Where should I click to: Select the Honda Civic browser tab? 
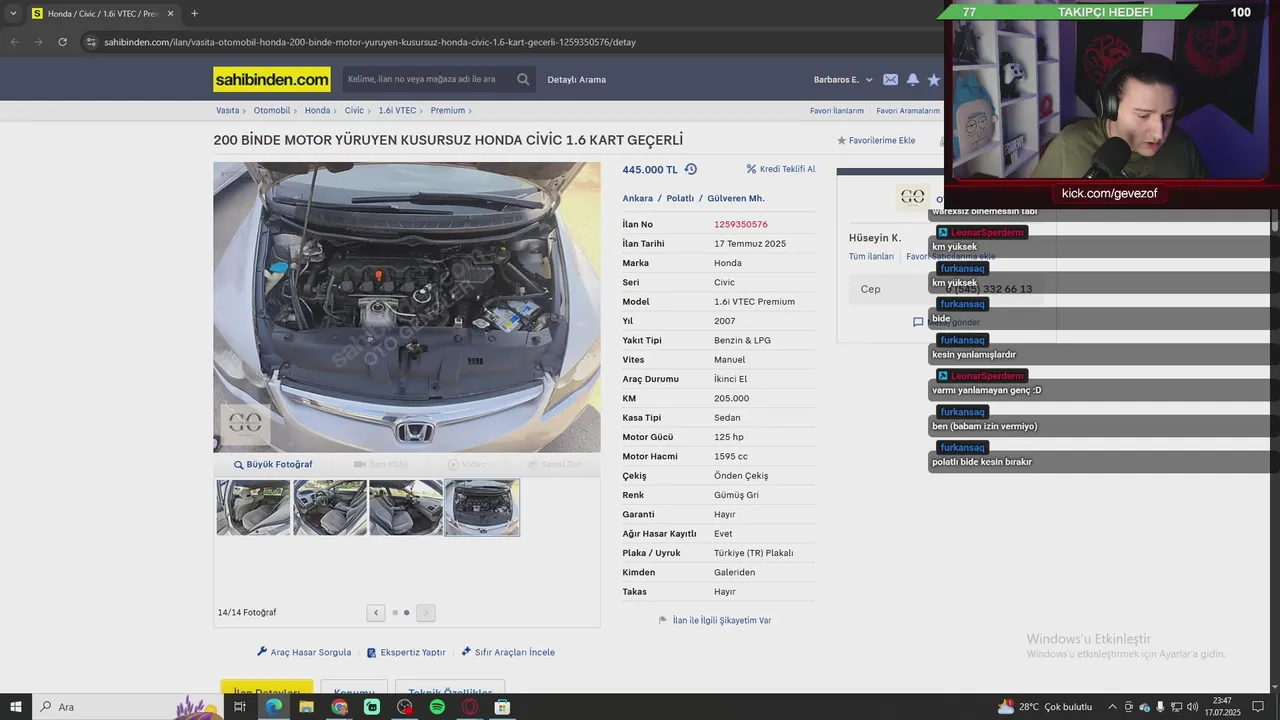(102, 14)
